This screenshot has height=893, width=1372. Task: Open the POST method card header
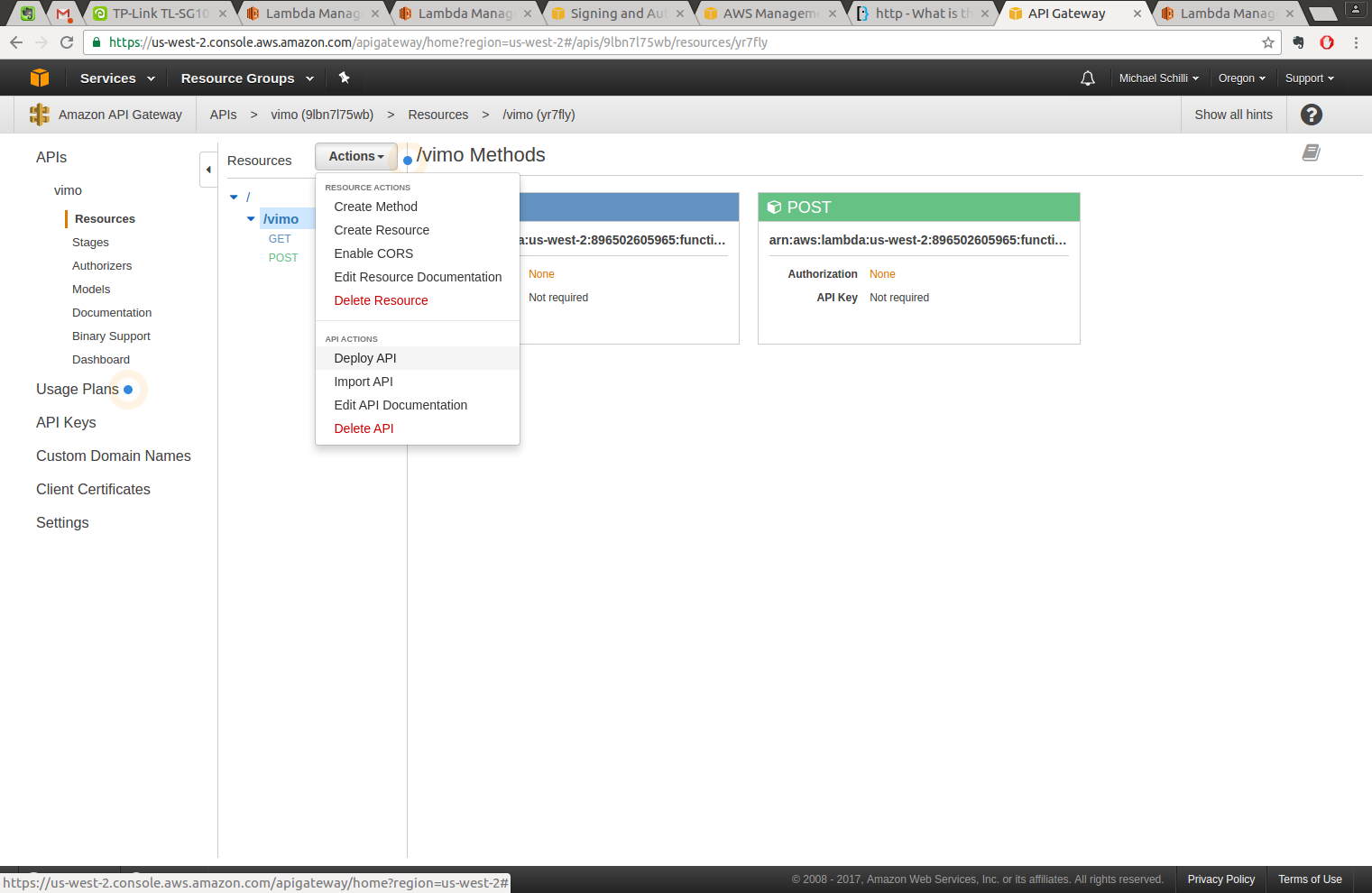click(x=918, y=207)
